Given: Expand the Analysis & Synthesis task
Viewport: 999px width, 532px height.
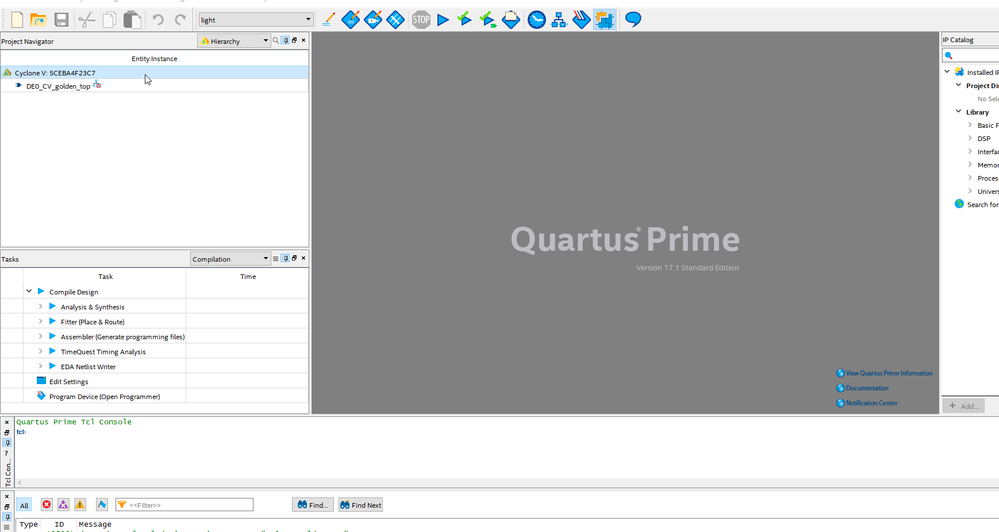Looking at the screenshot, I should click(40, 306).
